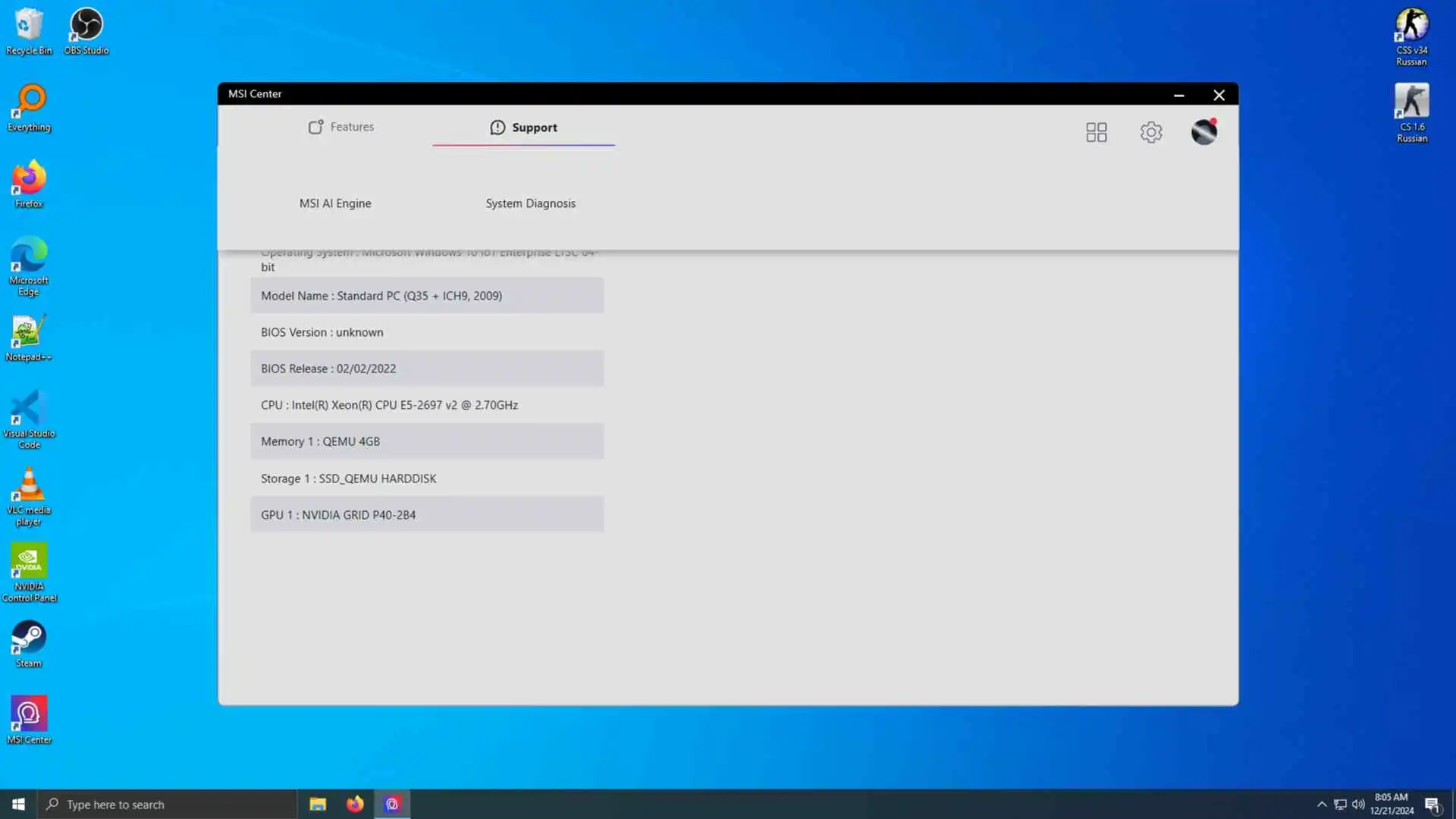Select the GPU 1 NVIDIA GRID row
This screenshot has height=819, width=1456.
[x=426, y=515]
